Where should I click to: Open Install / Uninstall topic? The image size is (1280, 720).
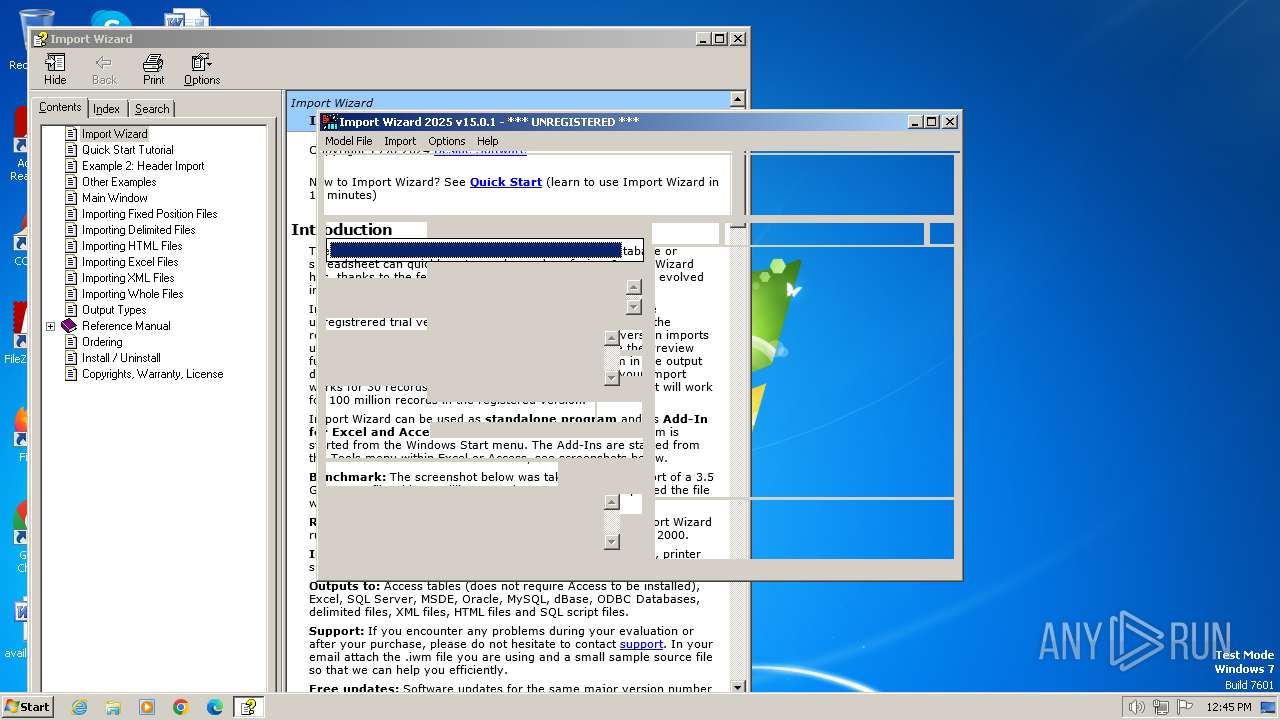click(x=121, y=358)
